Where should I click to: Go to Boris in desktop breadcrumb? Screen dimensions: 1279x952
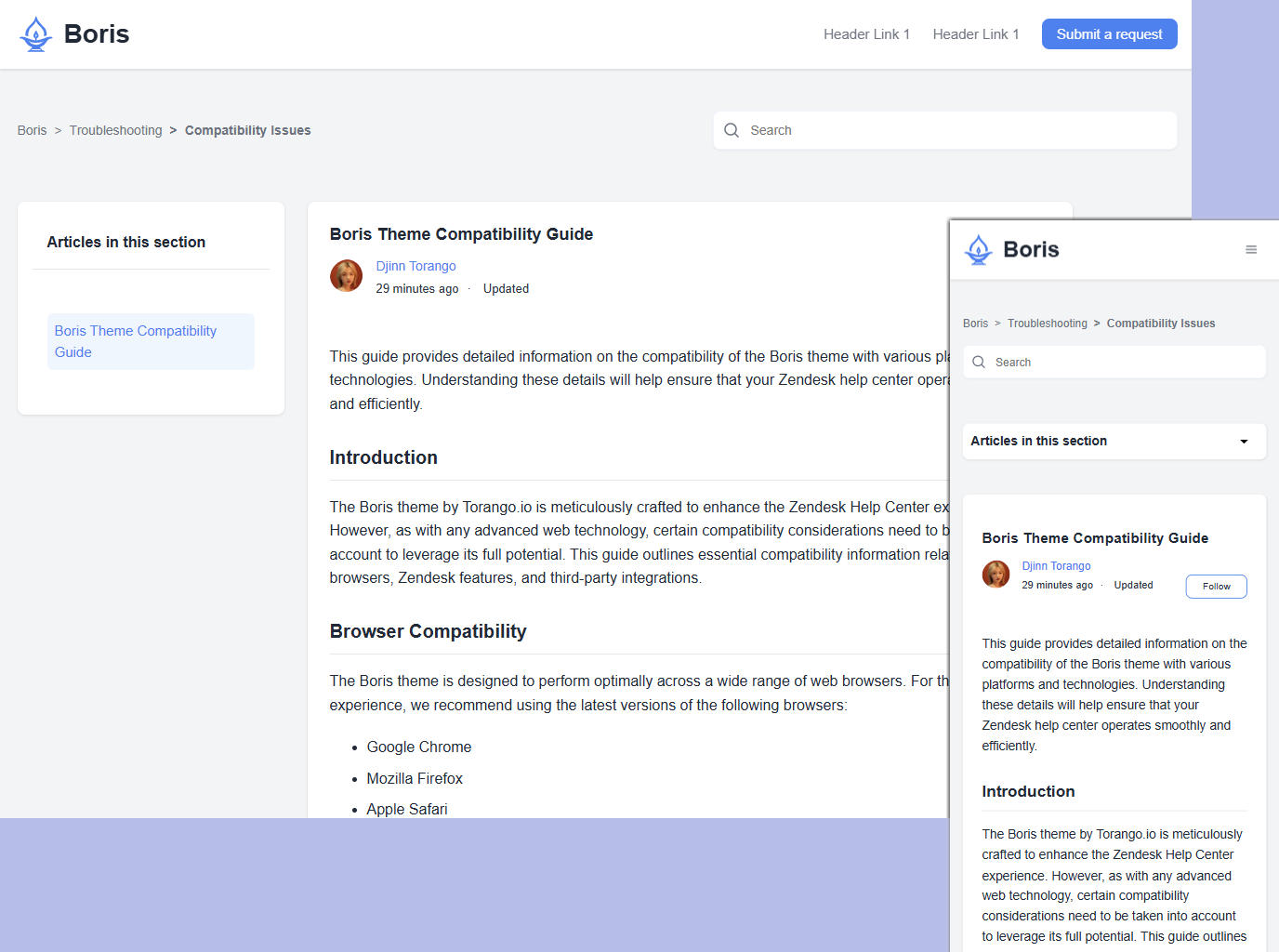[32, 130]
